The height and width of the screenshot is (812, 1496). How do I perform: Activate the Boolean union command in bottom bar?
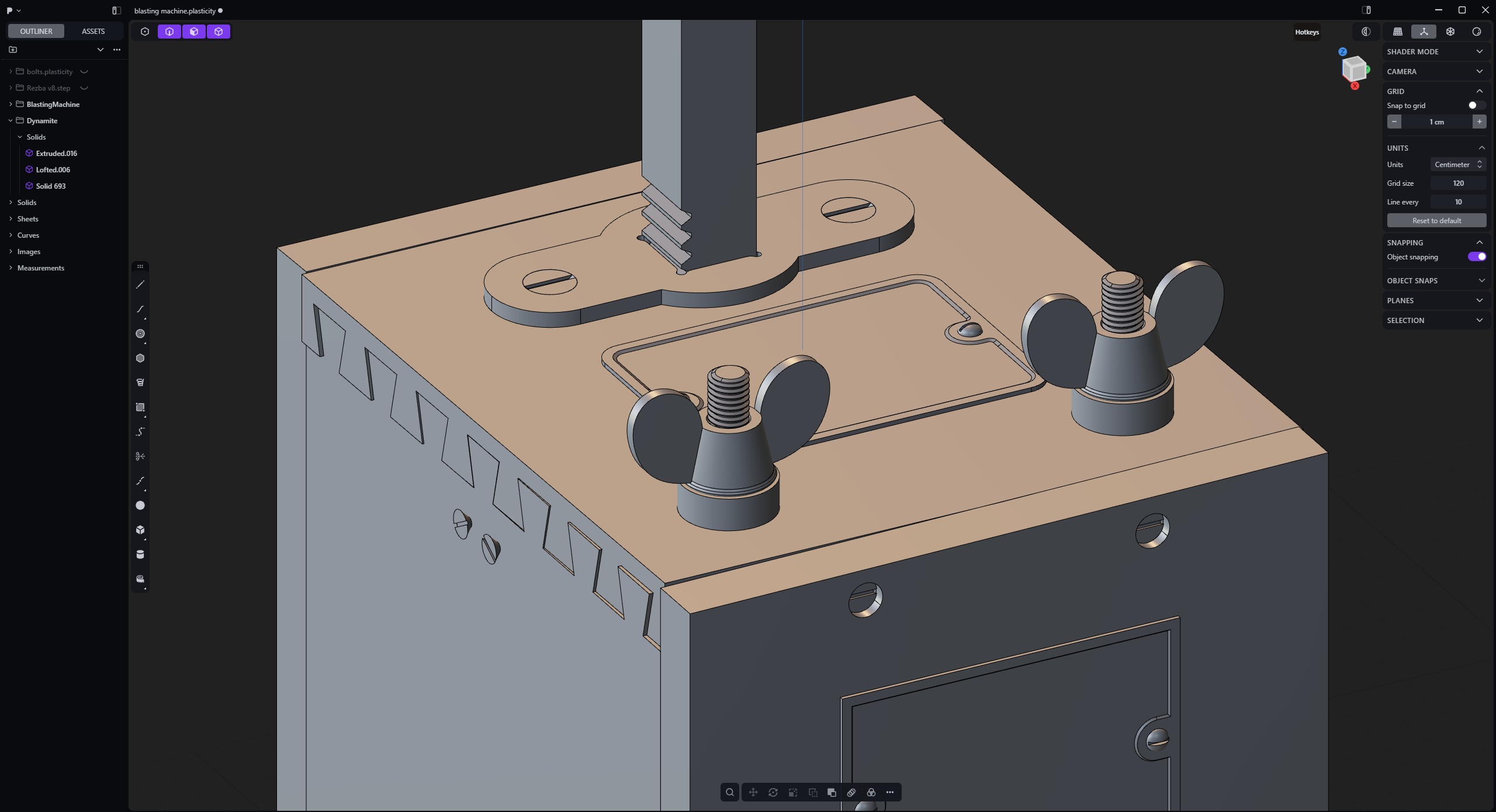[x=832, y=792]
